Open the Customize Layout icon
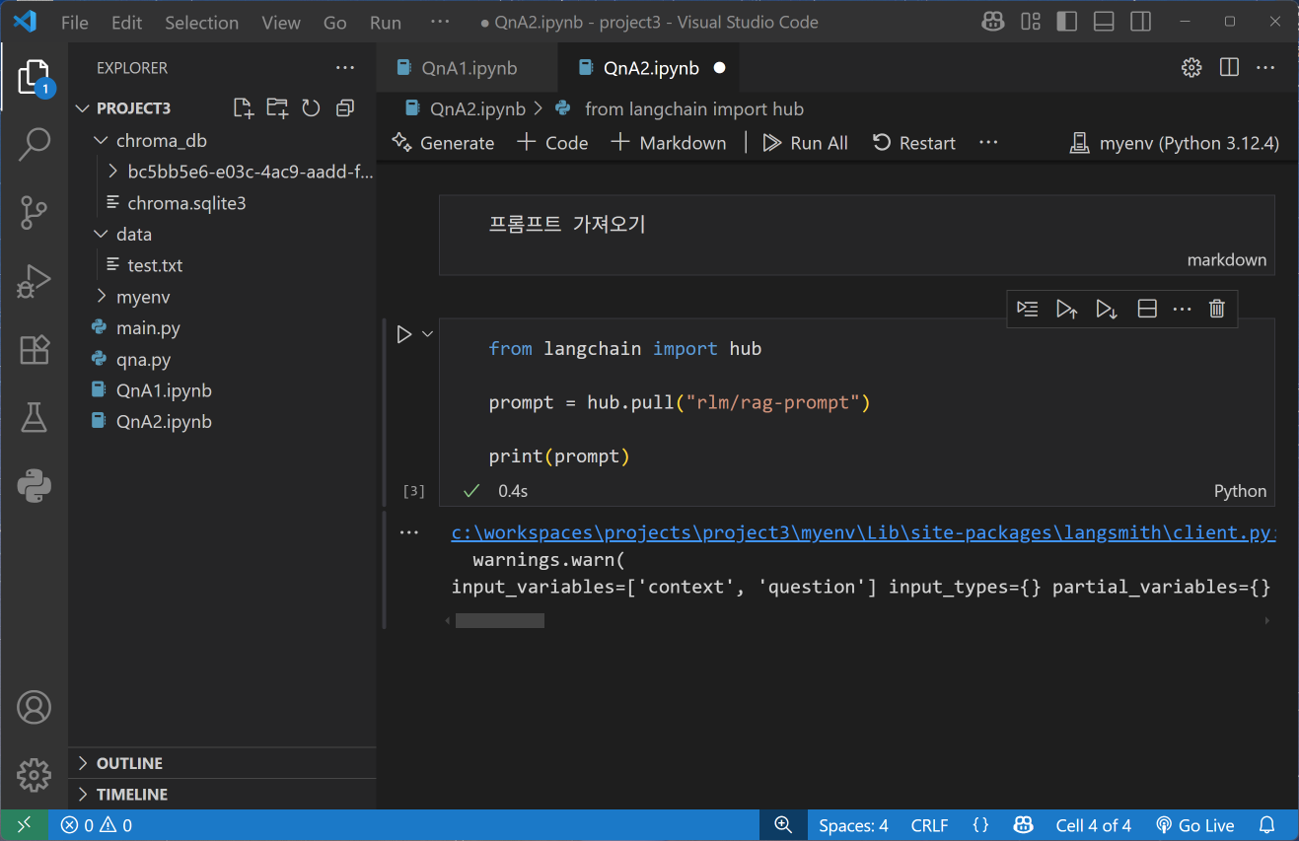The image size is (1299, 841). pyautogui.click(x=1031, y=22)
